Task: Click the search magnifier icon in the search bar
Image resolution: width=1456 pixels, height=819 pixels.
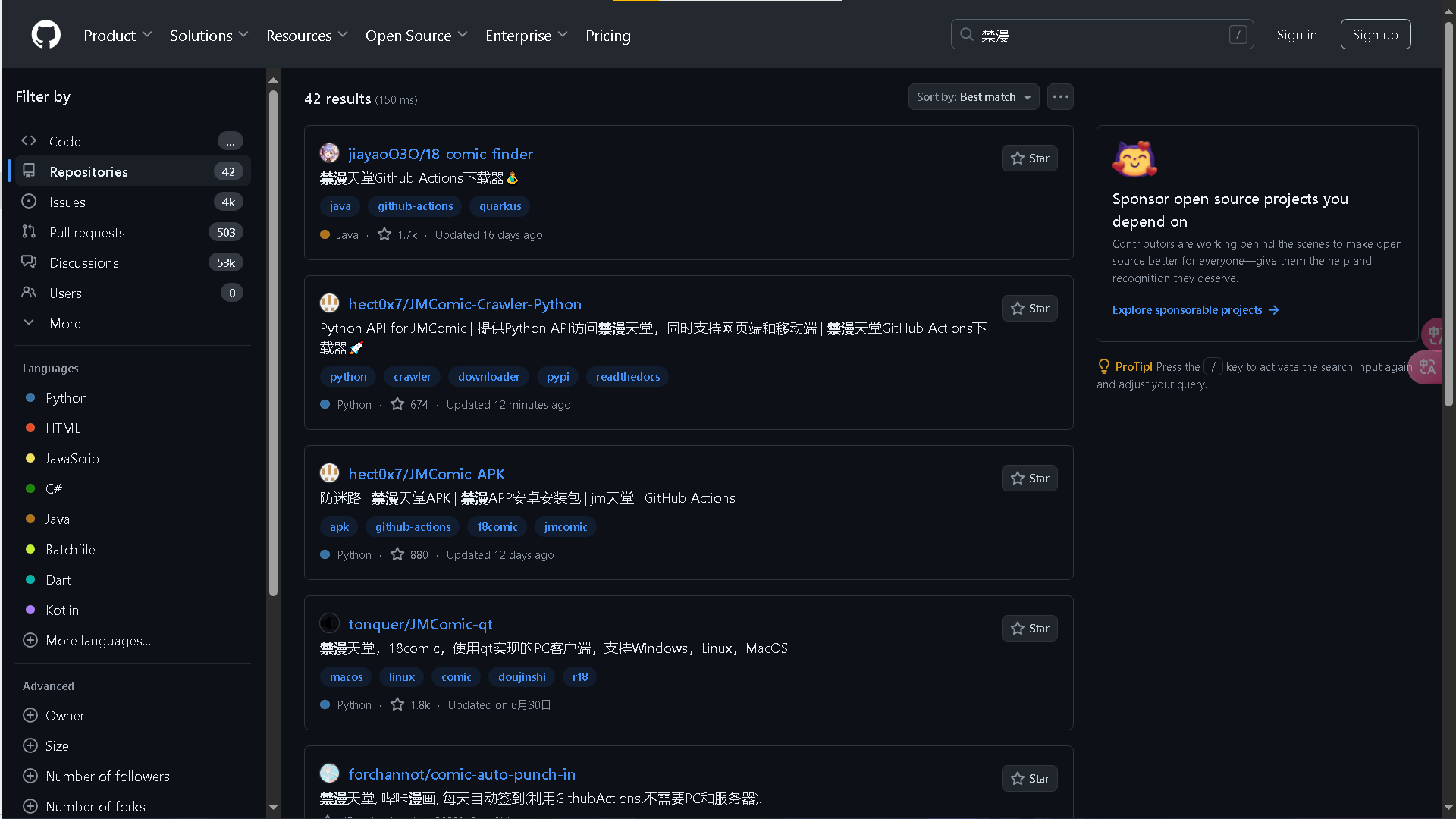Action: tap(967, 35)
